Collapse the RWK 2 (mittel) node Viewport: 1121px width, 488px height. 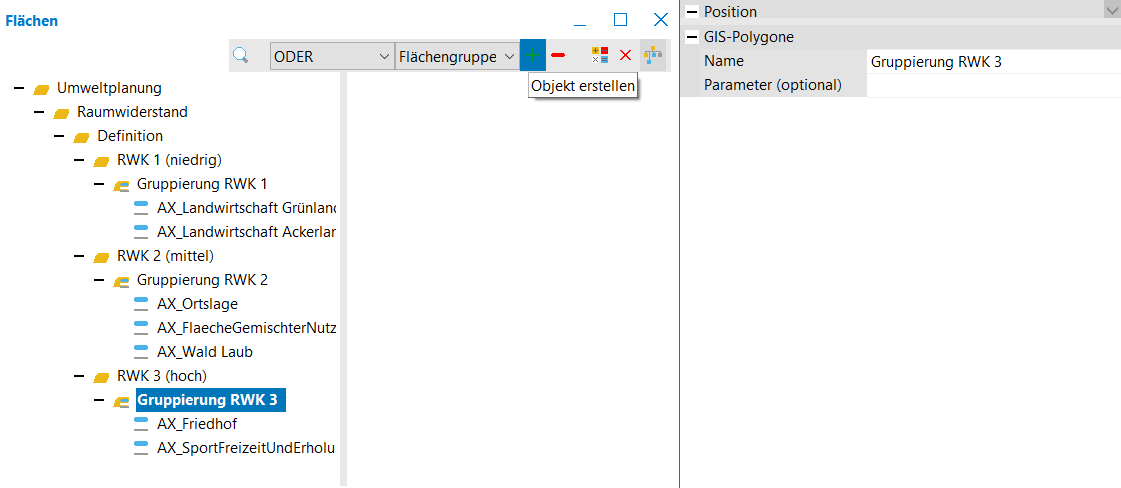pyautogui.click(x=79, y=256)
